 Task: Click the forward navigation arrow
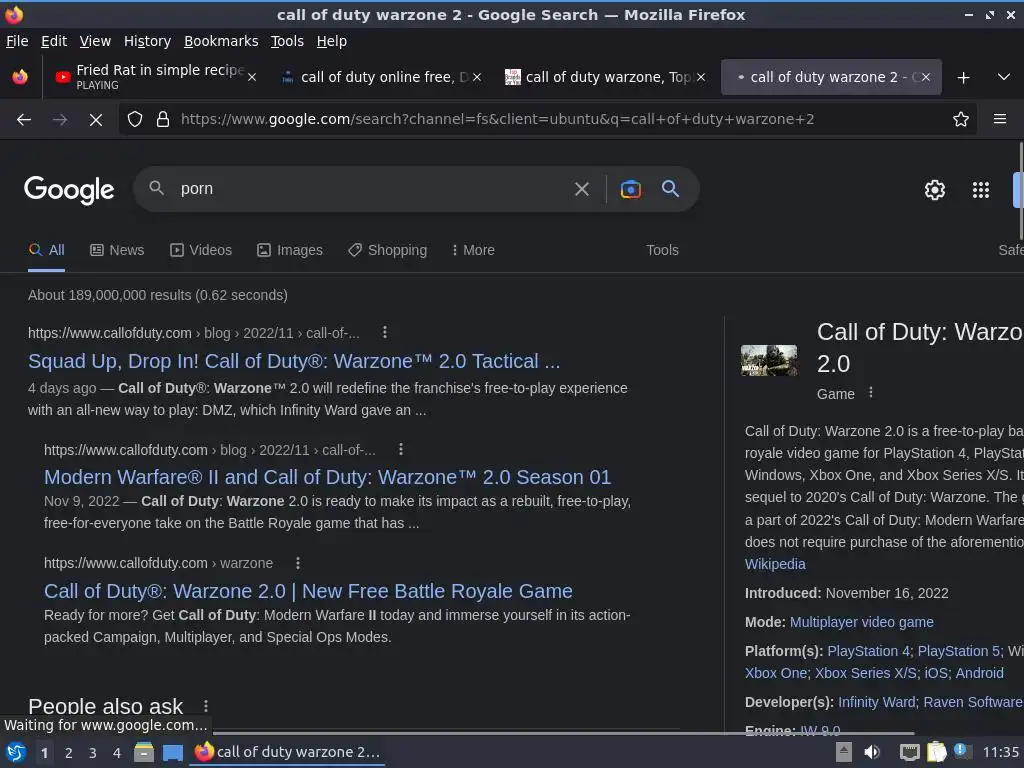[x=59, y=120]
